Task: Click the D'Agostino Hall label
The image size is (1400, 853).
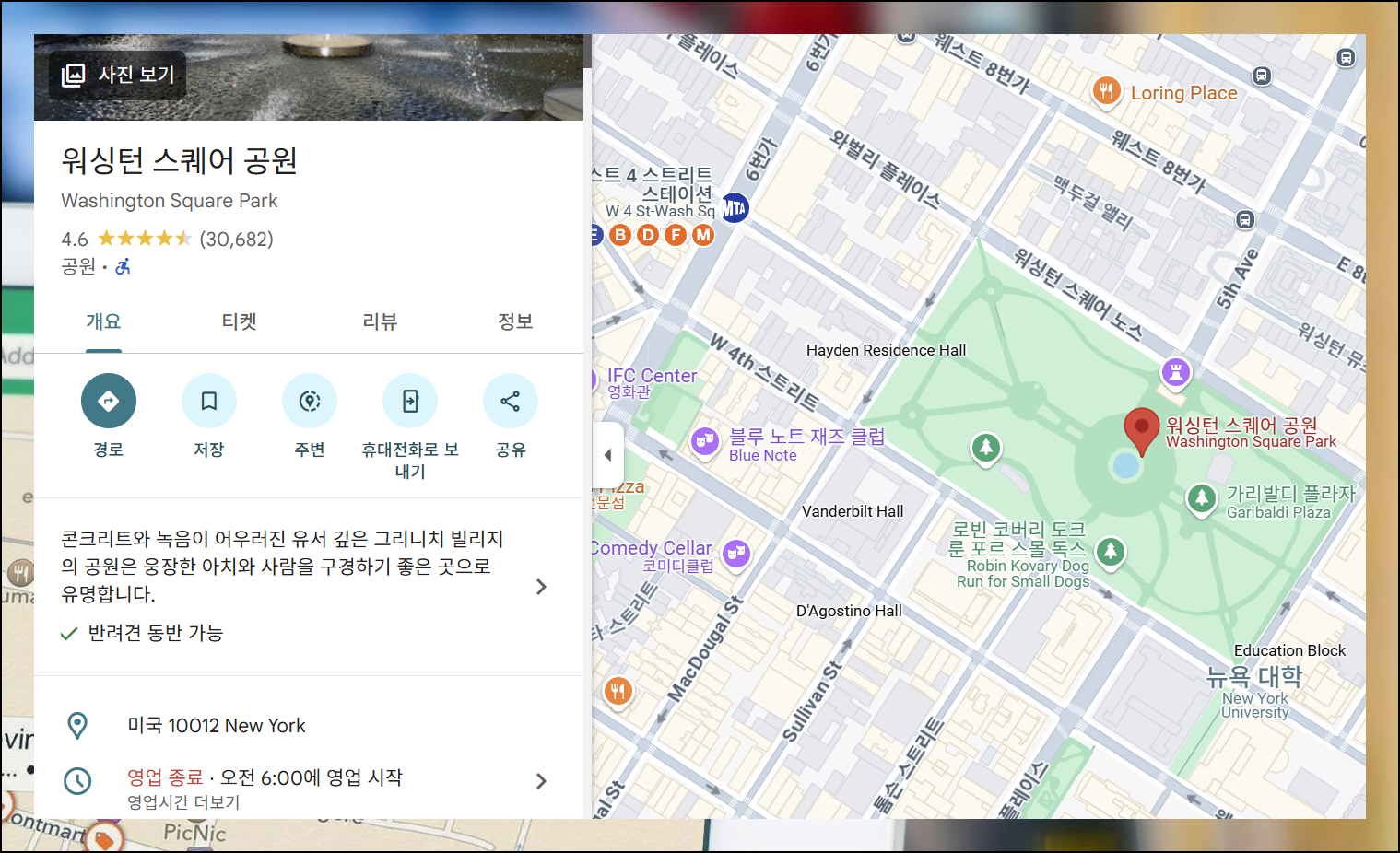Action: [849, 611]
